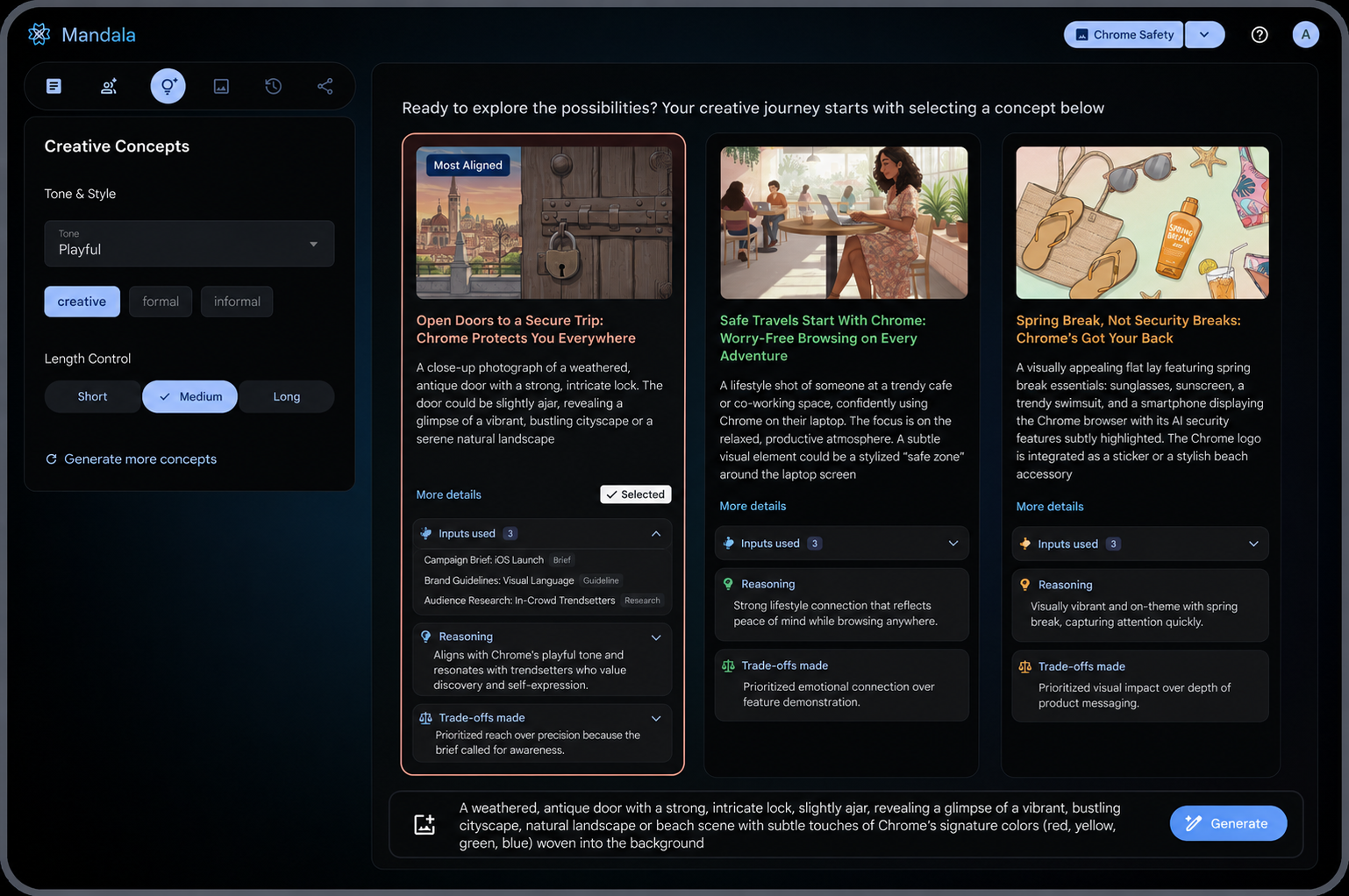Select Long length option
The image size is (1349, 896).
tap(287, 396)
